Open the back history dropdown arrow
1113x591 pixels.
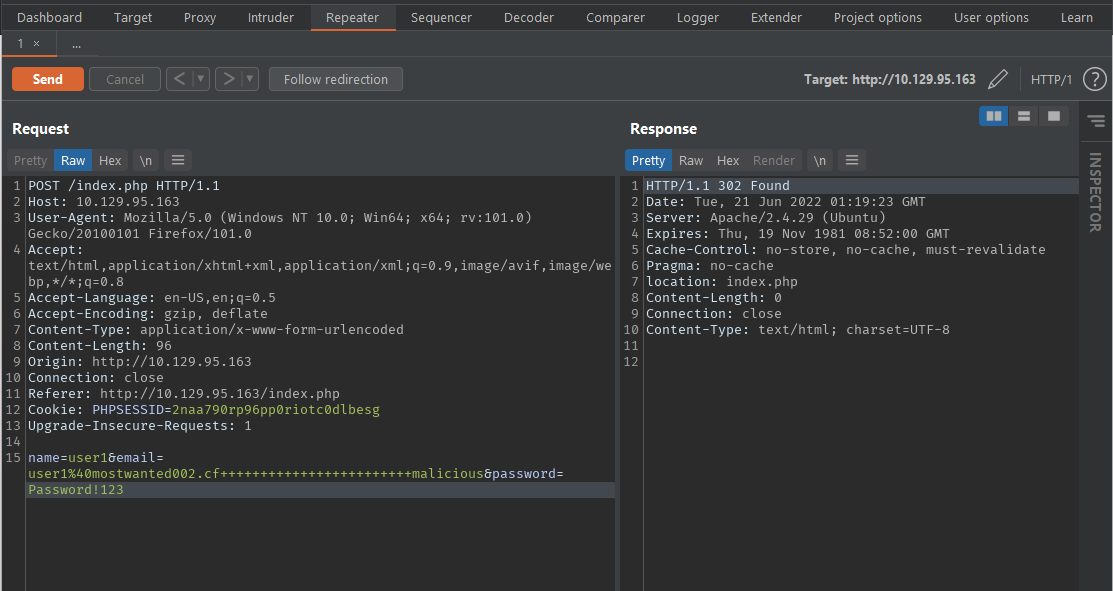[x=201, y=79]
